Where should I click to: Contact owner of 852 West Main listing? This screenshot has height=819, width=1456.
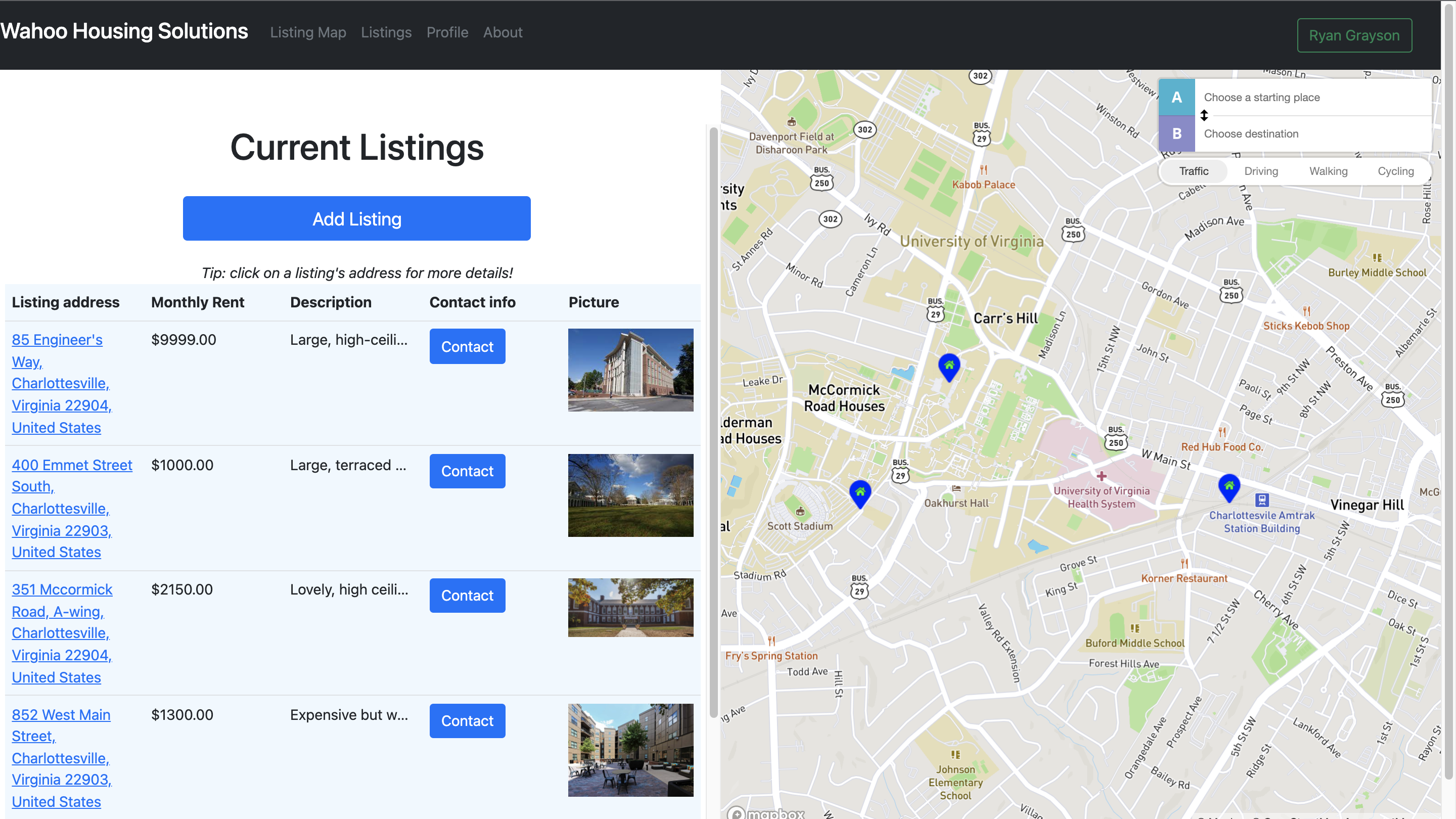[x=467, y=721]
